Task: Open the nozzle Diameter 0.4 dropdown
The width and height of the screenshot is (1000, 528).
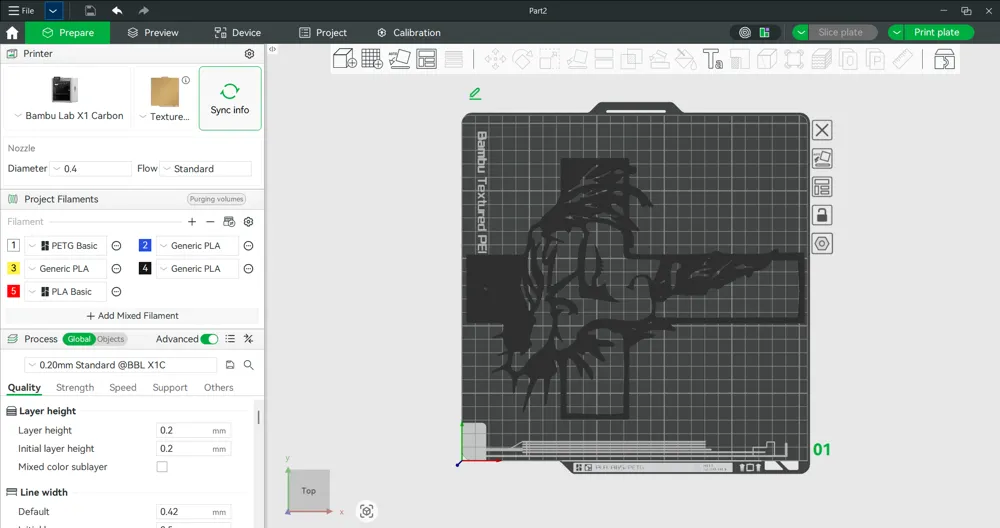Action: pos(91,168)
